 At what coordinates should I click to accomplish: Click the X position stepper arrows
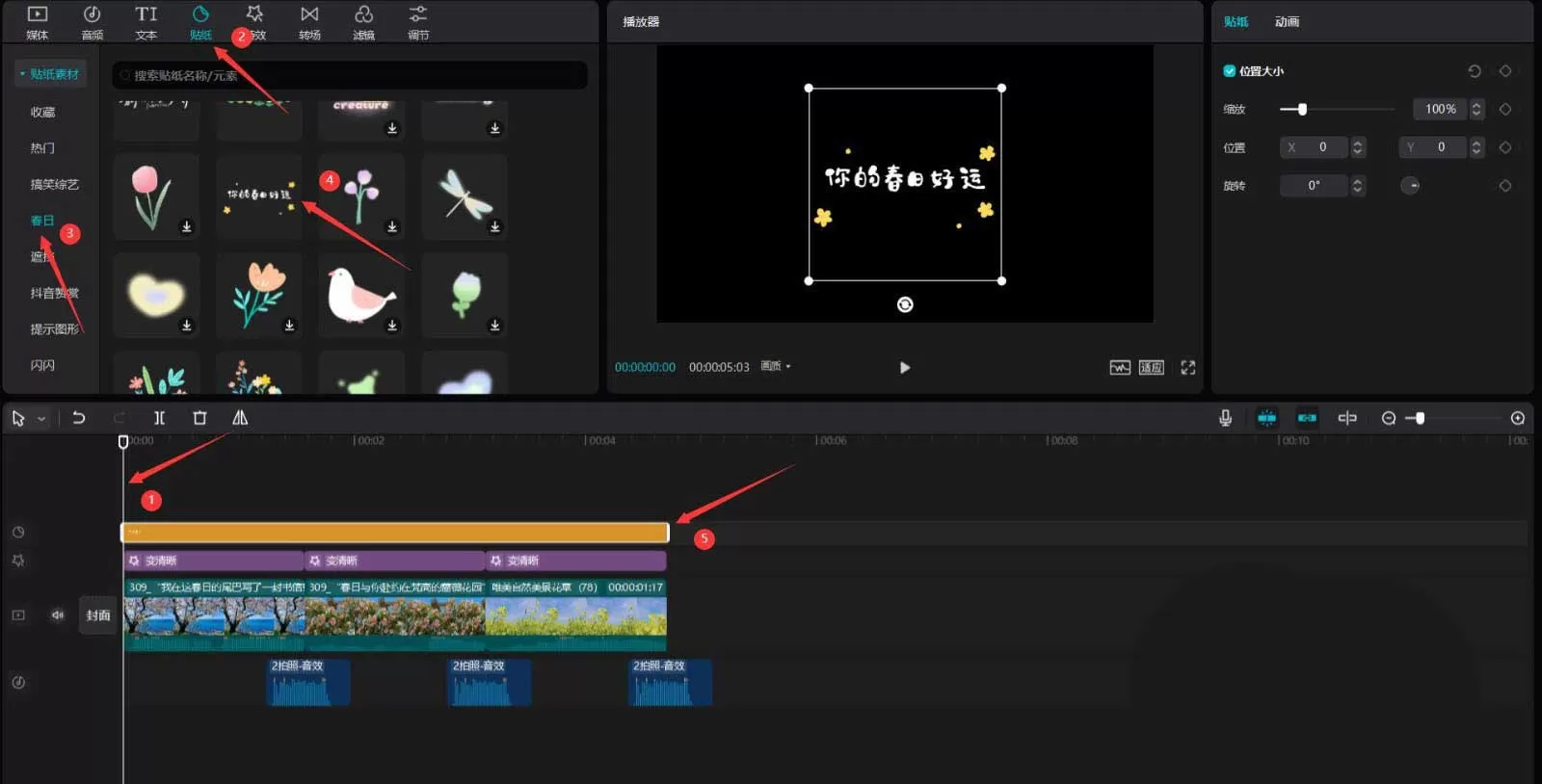[1358, 147]
